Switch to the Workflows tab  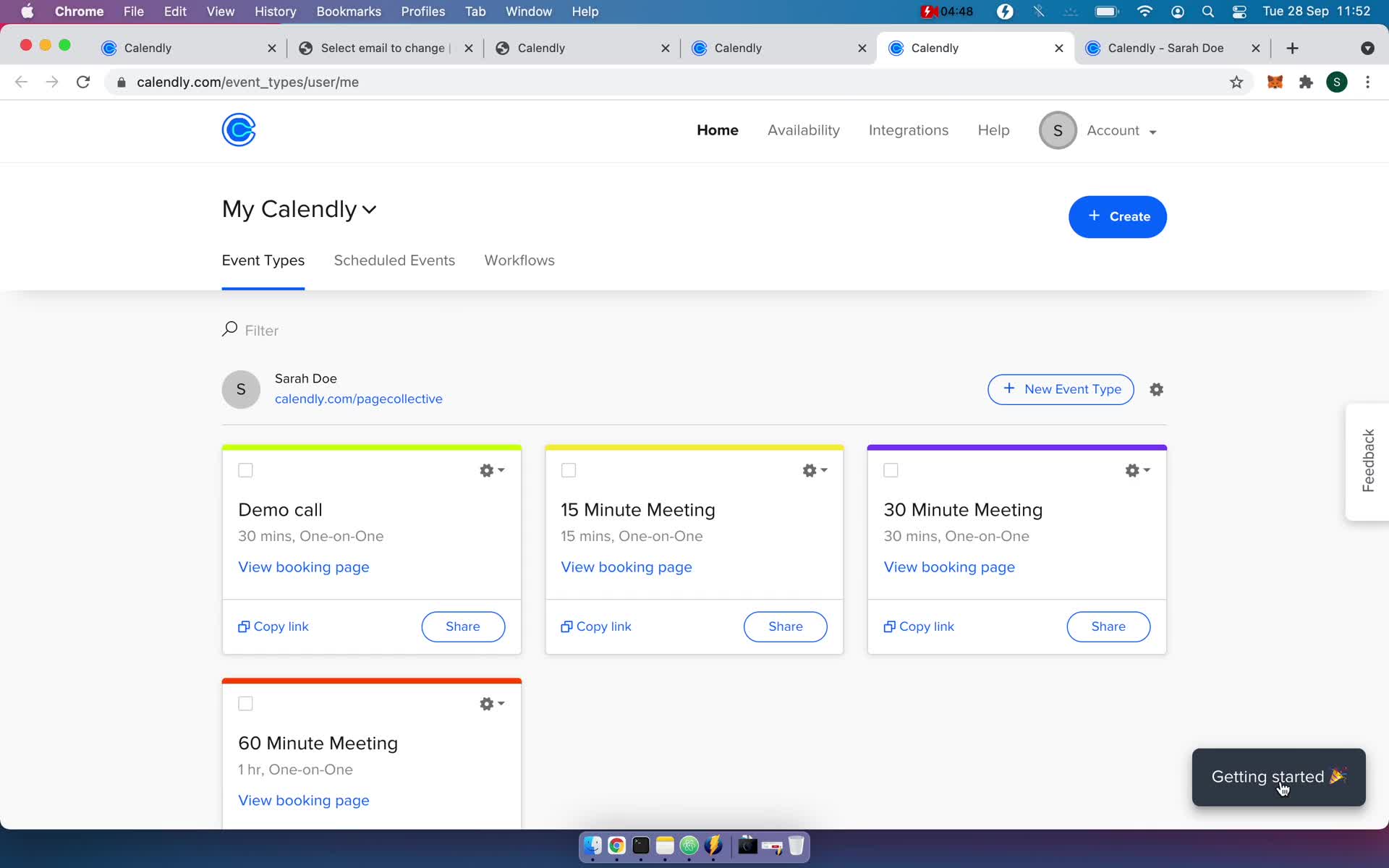tap(519, 260)
